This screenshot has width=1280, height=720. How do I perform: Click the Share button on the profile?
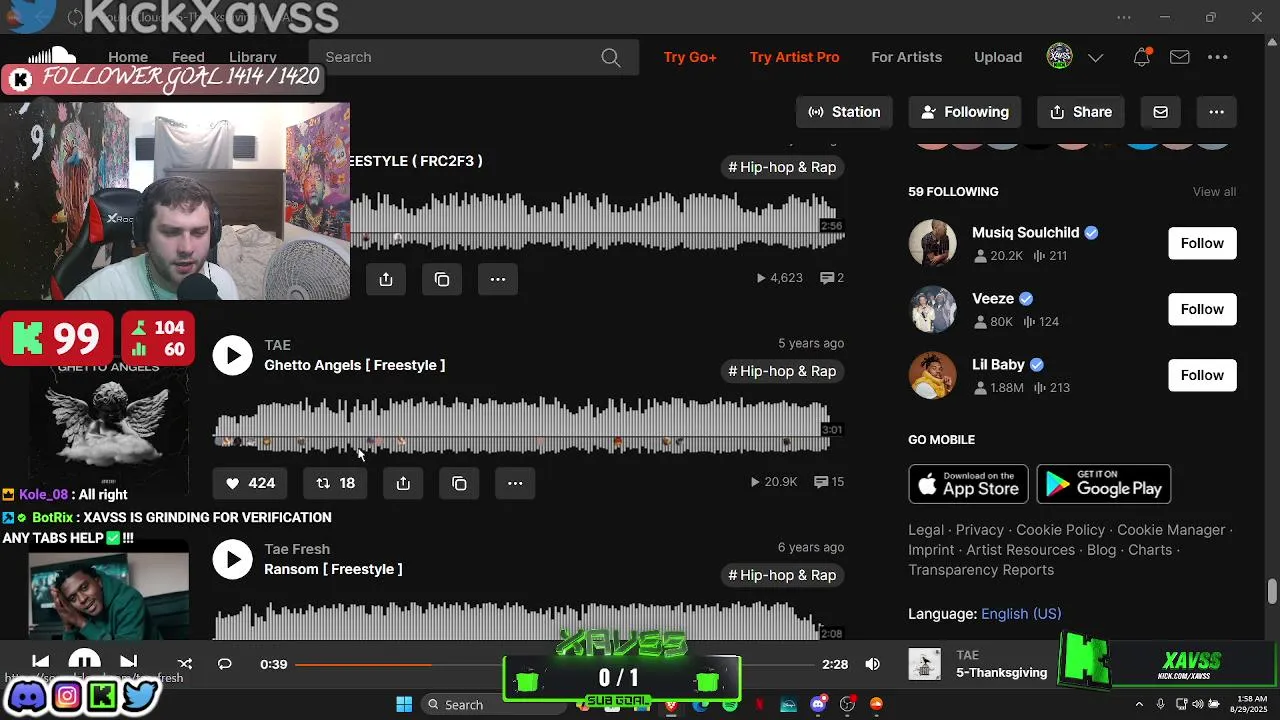pyautogui.click(x=1080, y=112)
